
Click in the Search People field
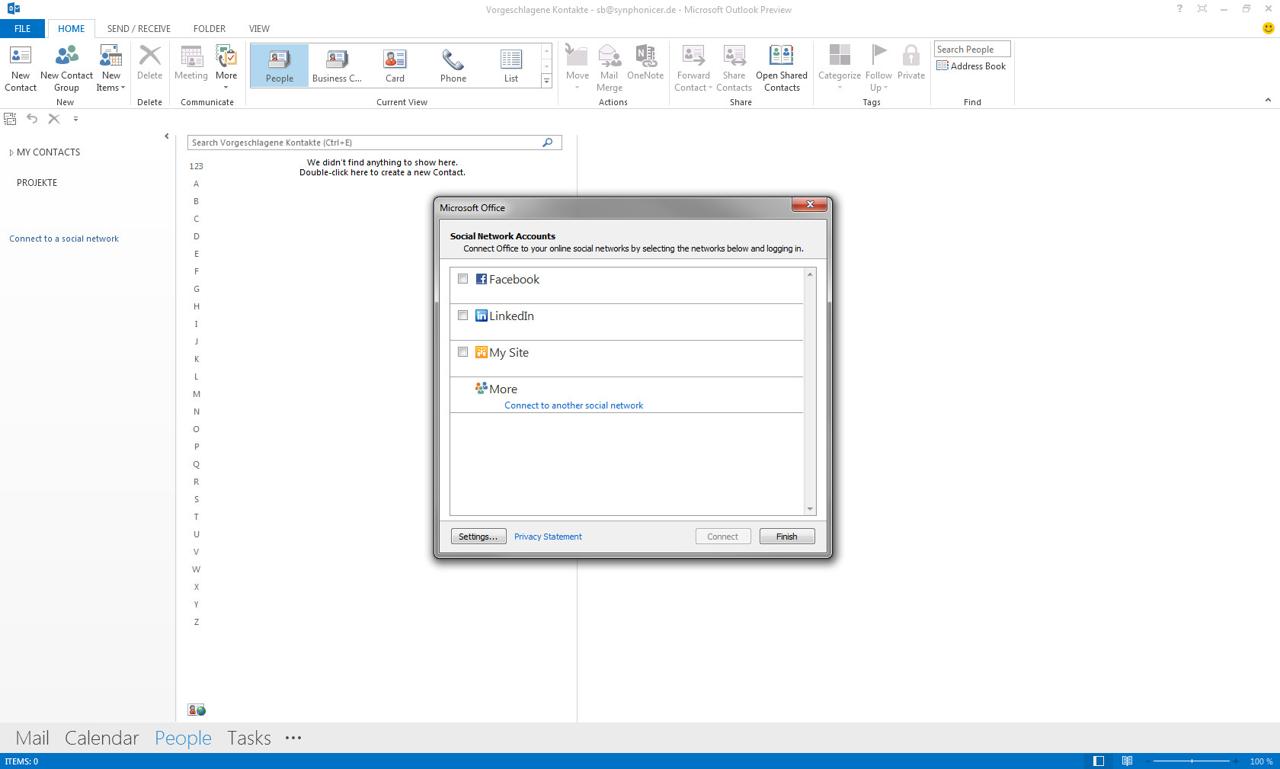click(x=972, y=49)
